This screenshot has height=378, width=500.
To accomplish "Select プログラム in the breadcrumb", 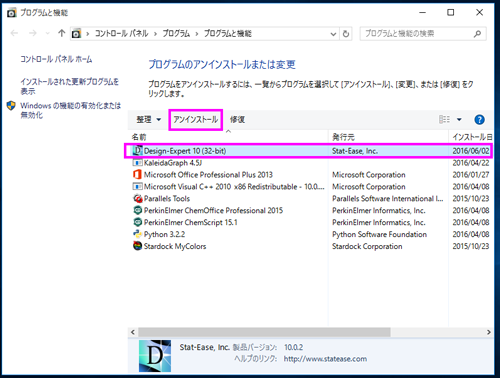I will pos(176,34).
